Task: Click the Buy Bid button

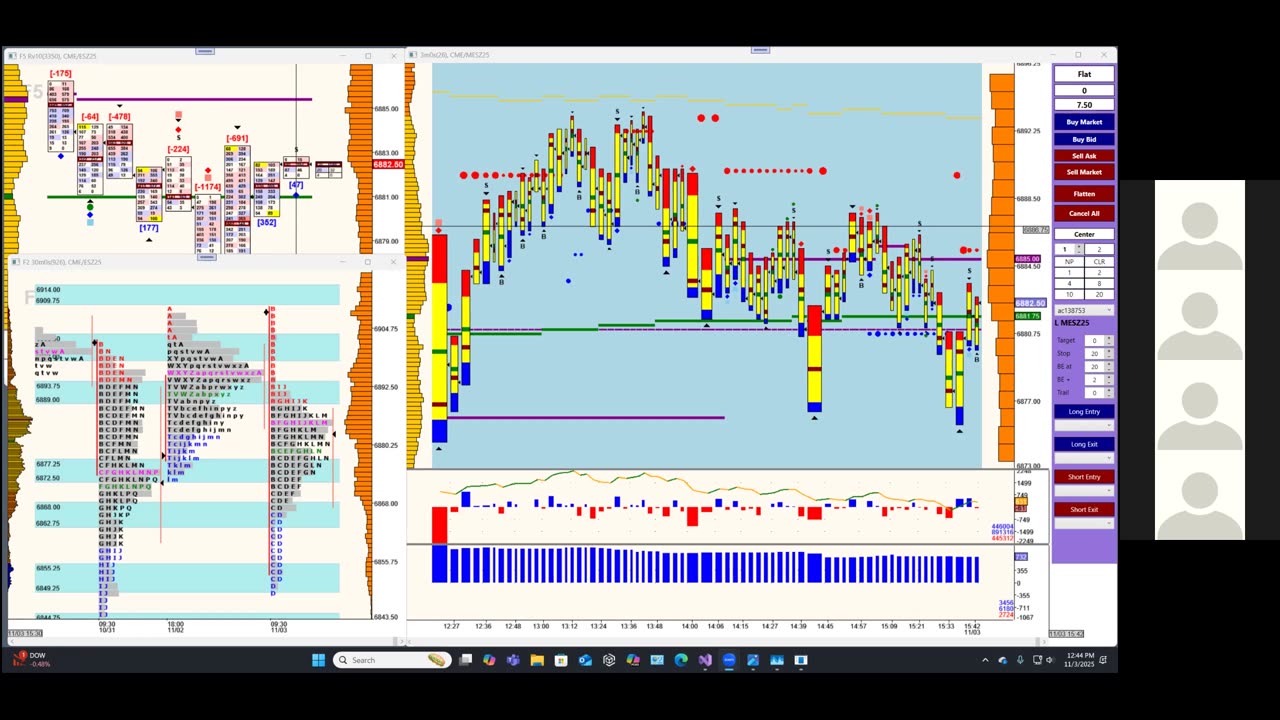Action: tap(1084, 139)
